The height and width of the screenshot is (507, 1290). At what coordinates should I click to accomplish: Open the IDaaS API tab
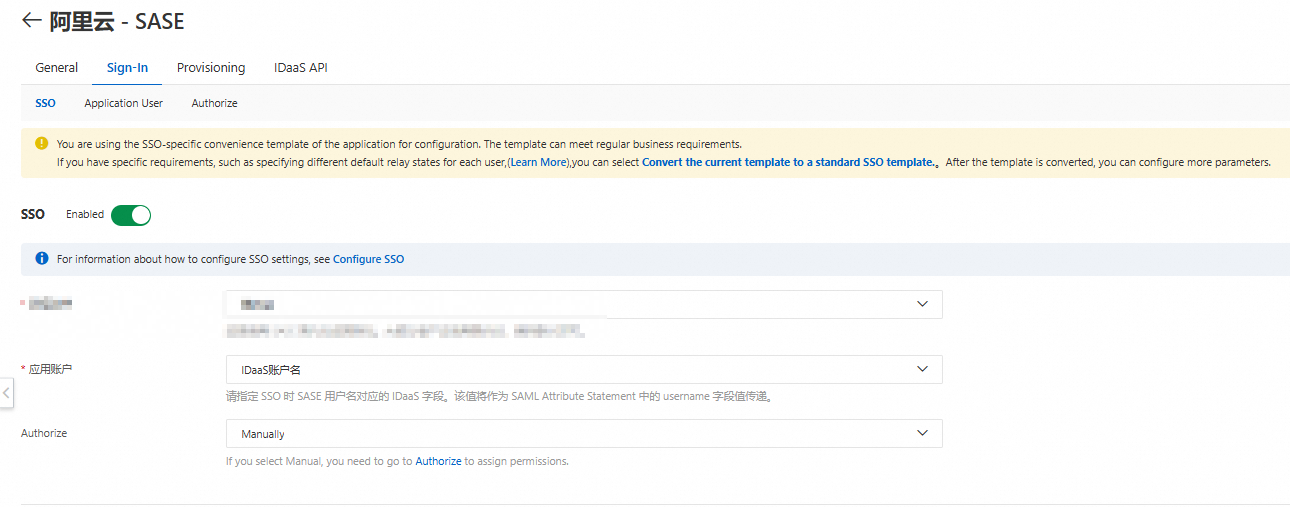coord(301,68)
